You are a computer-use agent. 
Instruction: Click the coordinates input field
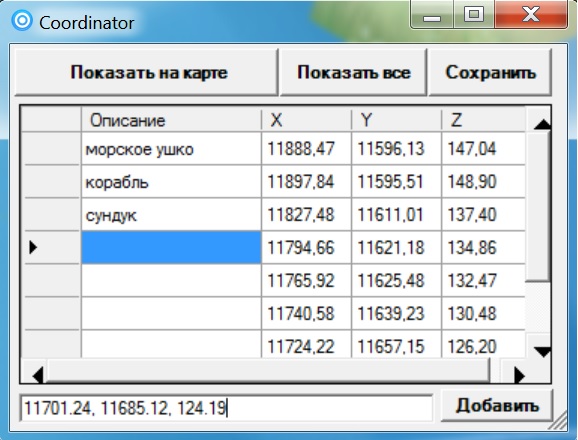coord(226,408)
